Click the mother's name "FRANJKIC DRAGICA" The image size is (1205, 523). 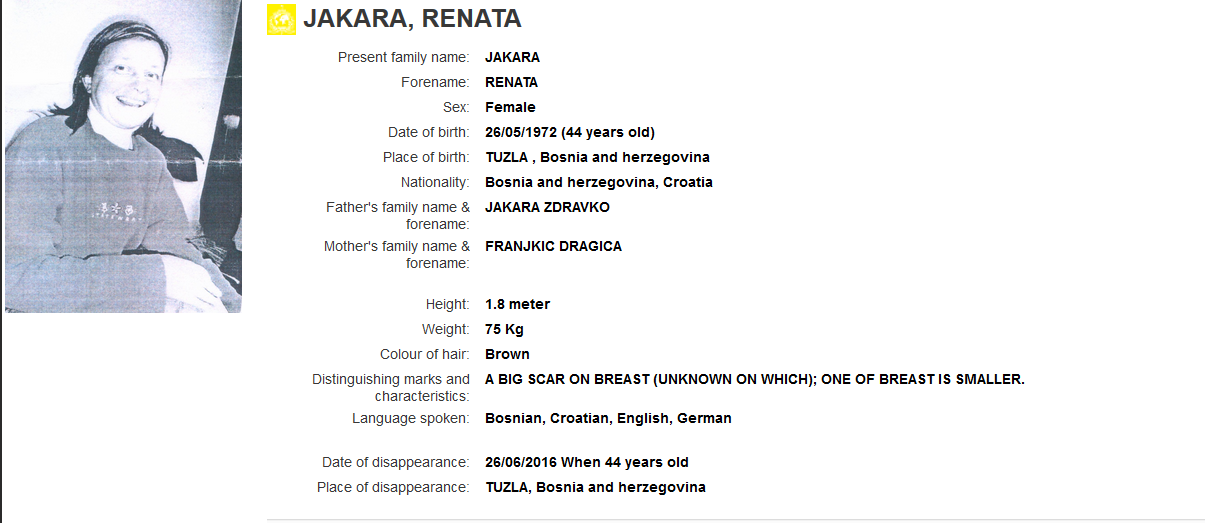point(553,246)
